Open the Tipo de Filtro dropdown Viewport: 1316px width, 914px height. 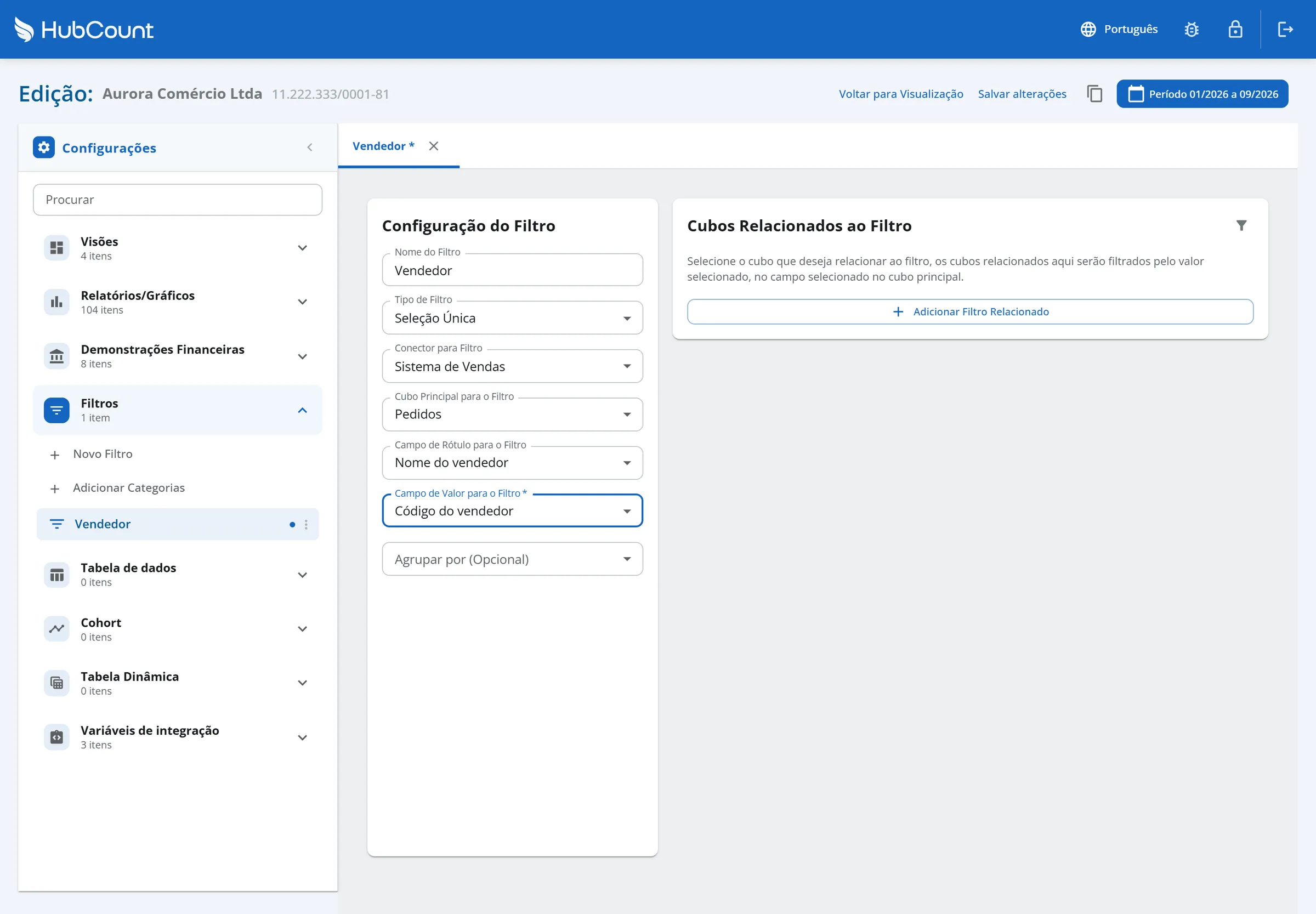[x=512, y=318]
